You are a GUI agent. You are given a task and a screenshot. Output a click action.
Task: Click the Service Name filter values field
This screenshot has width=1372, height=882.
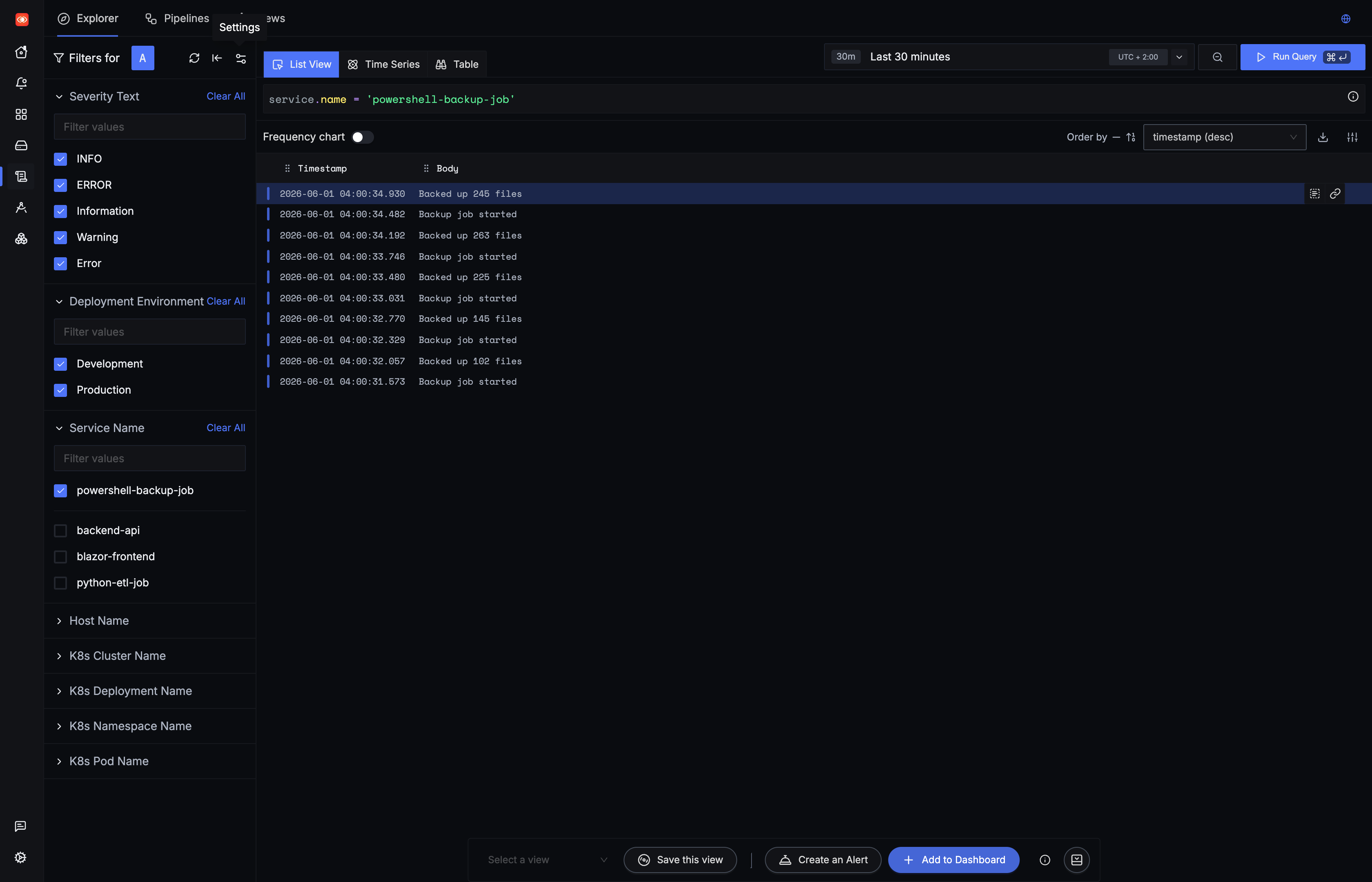(x=149, y=459)
